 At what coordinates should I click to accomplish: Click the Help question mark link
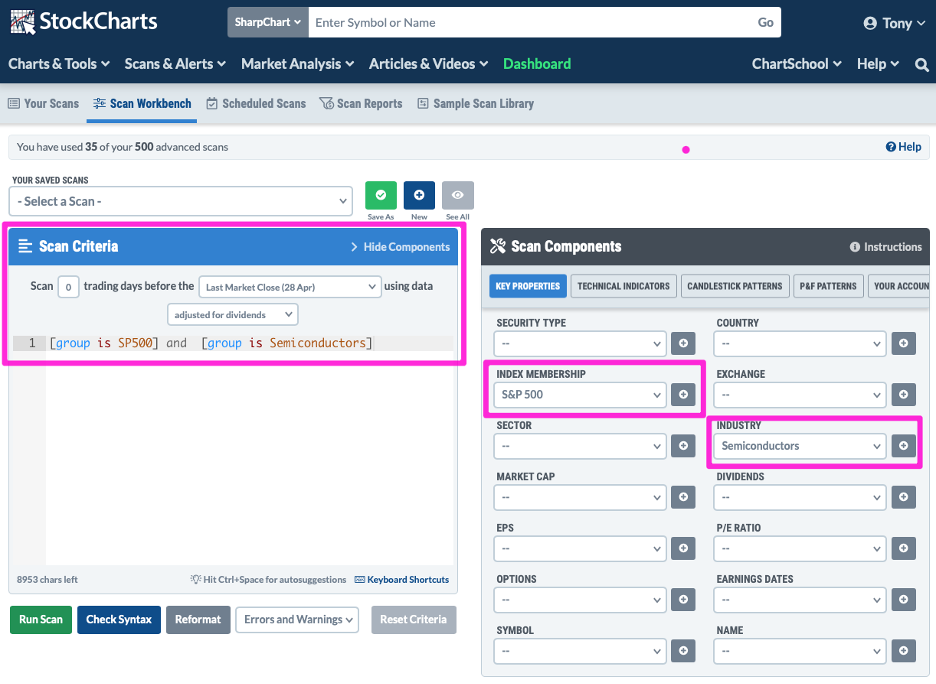[903, 147]
